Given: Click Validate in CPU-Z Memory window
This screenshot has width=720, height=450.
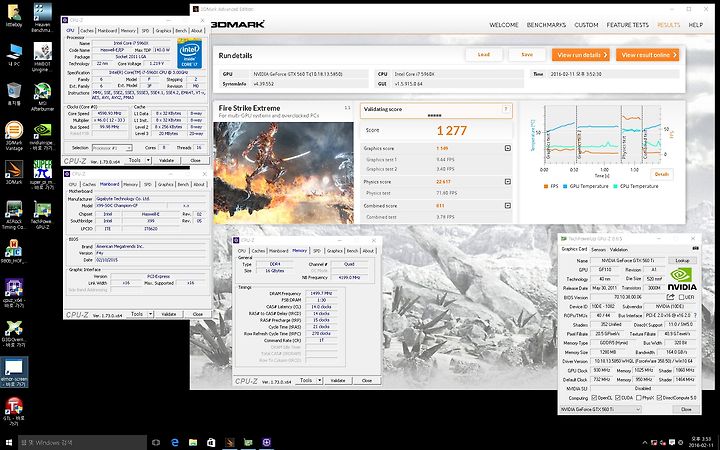Looking at the screenshot, I should point(338,381).
